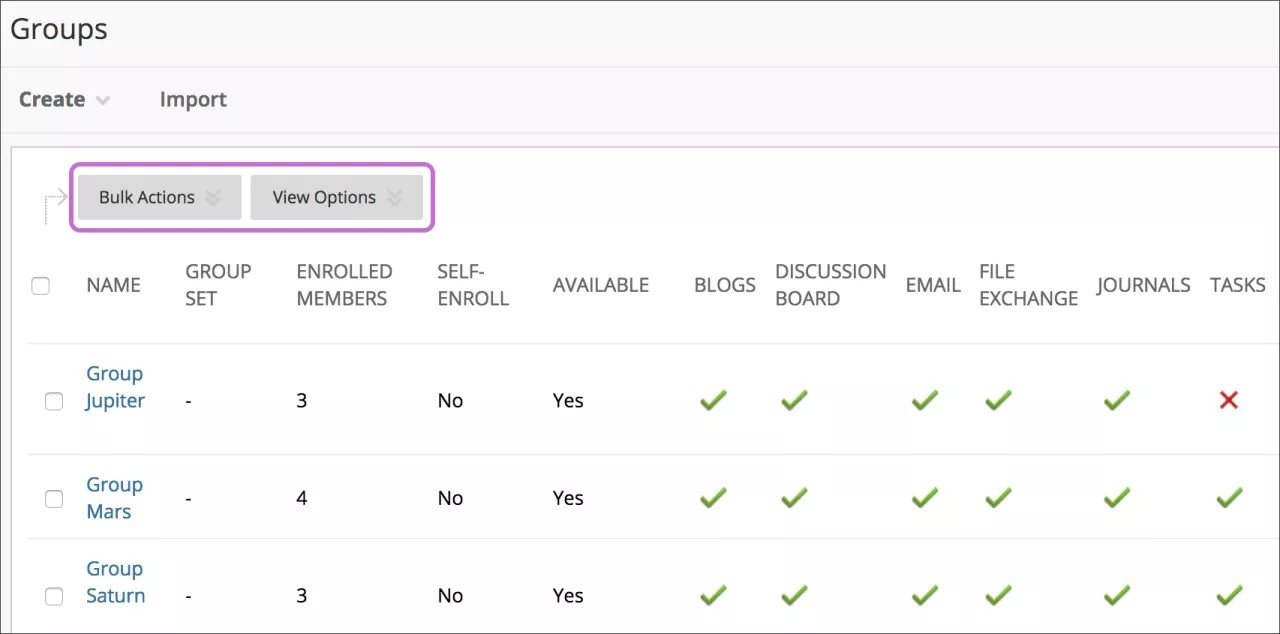Click the Name column header
The height and width of the screenshot is (634, 1280).
pyautogui.click(x=113, y=285)
